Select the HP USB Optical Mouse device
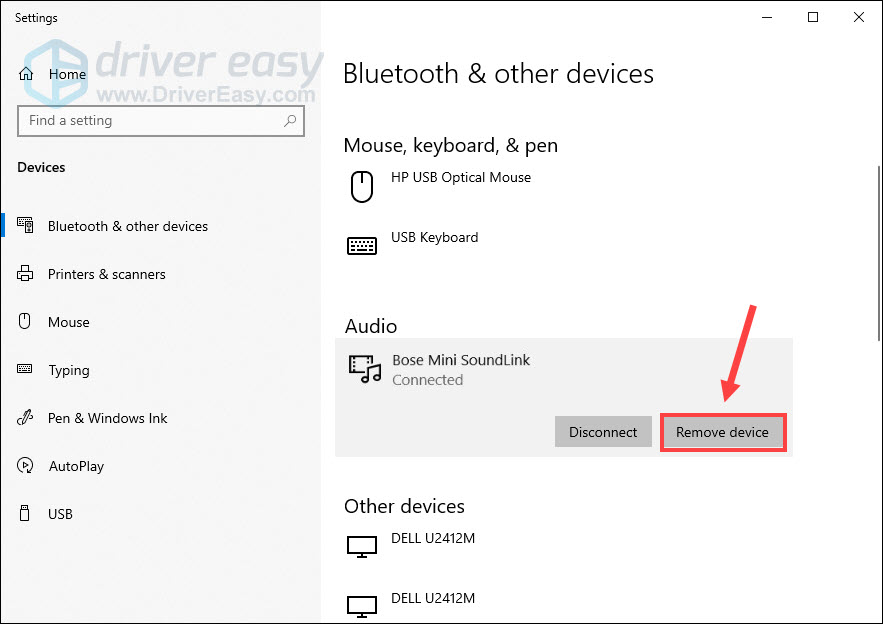The image size is (883, 624). [461, 178]
